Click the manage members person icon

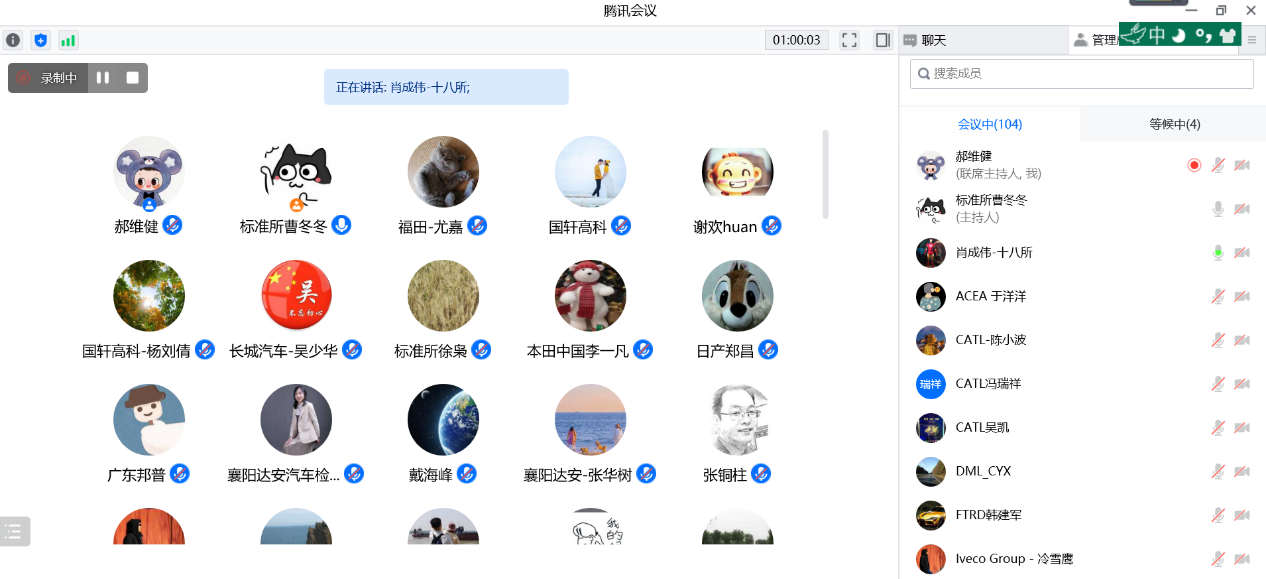tap(1082, 39)
